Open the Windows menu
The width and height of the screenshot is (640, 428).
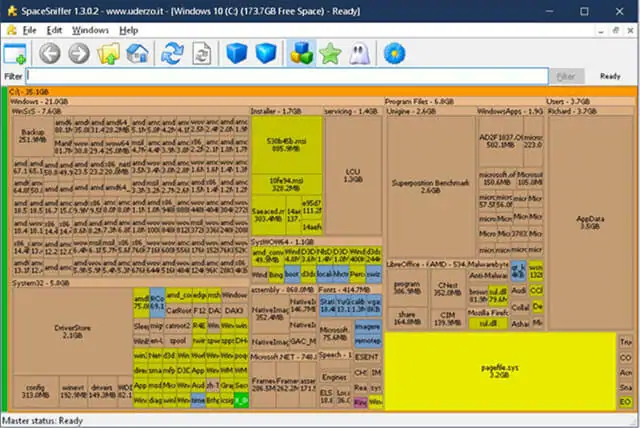[x=90, y=30]
